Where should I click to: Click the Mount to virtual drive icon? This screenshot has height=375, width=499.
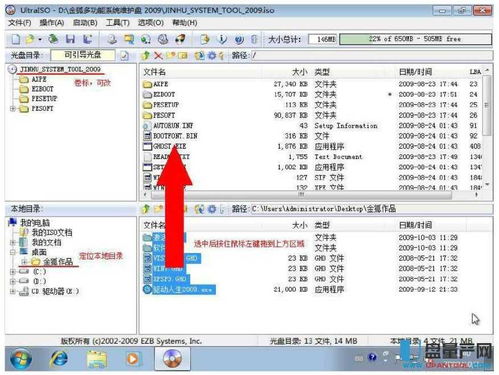pyautogui.click(x=180, y=39)
